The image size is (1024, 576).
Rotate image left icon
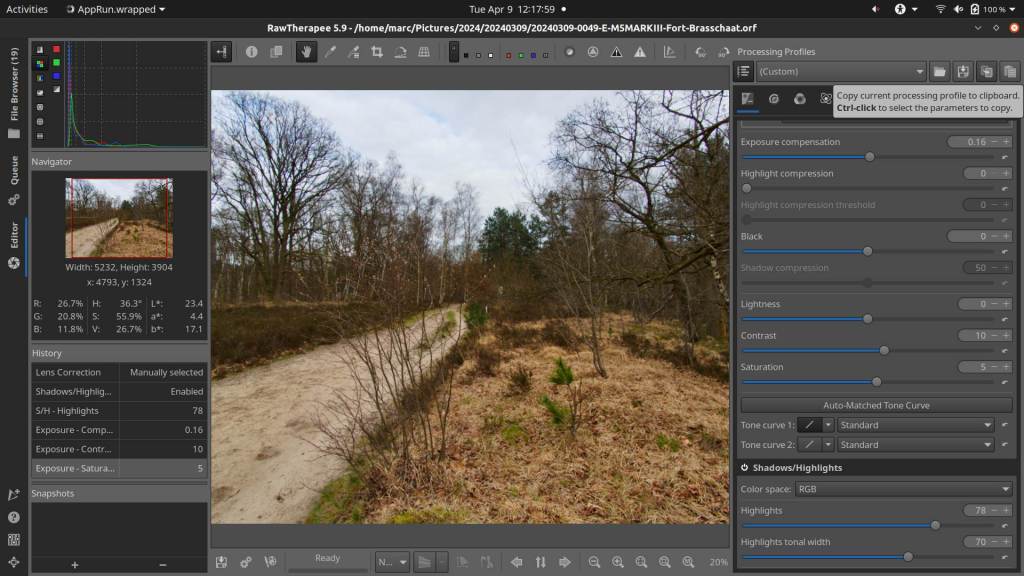tap(700, 52)
